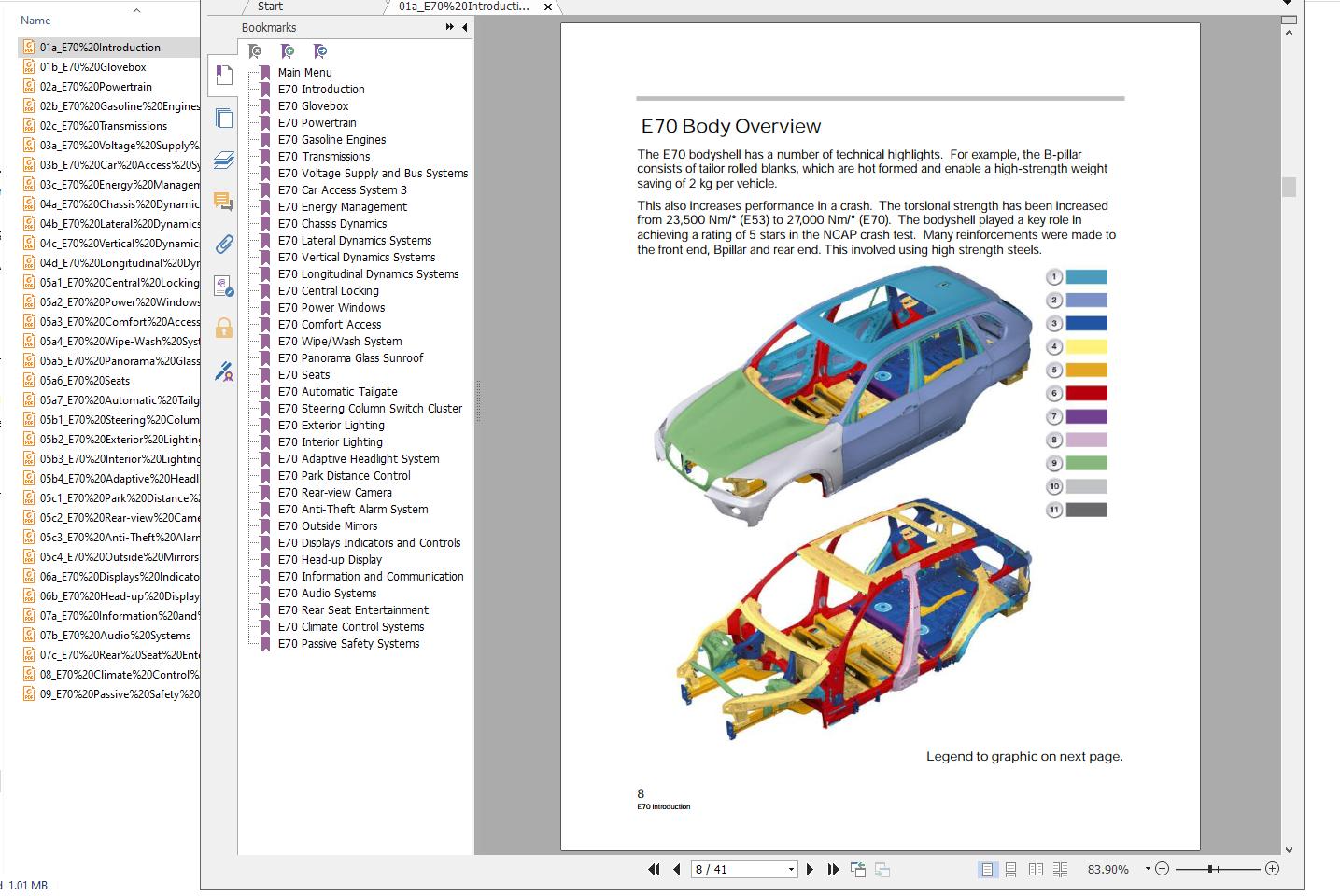Open the Digital Signatures panel
1340x896 pixels.
pos(224,371)
